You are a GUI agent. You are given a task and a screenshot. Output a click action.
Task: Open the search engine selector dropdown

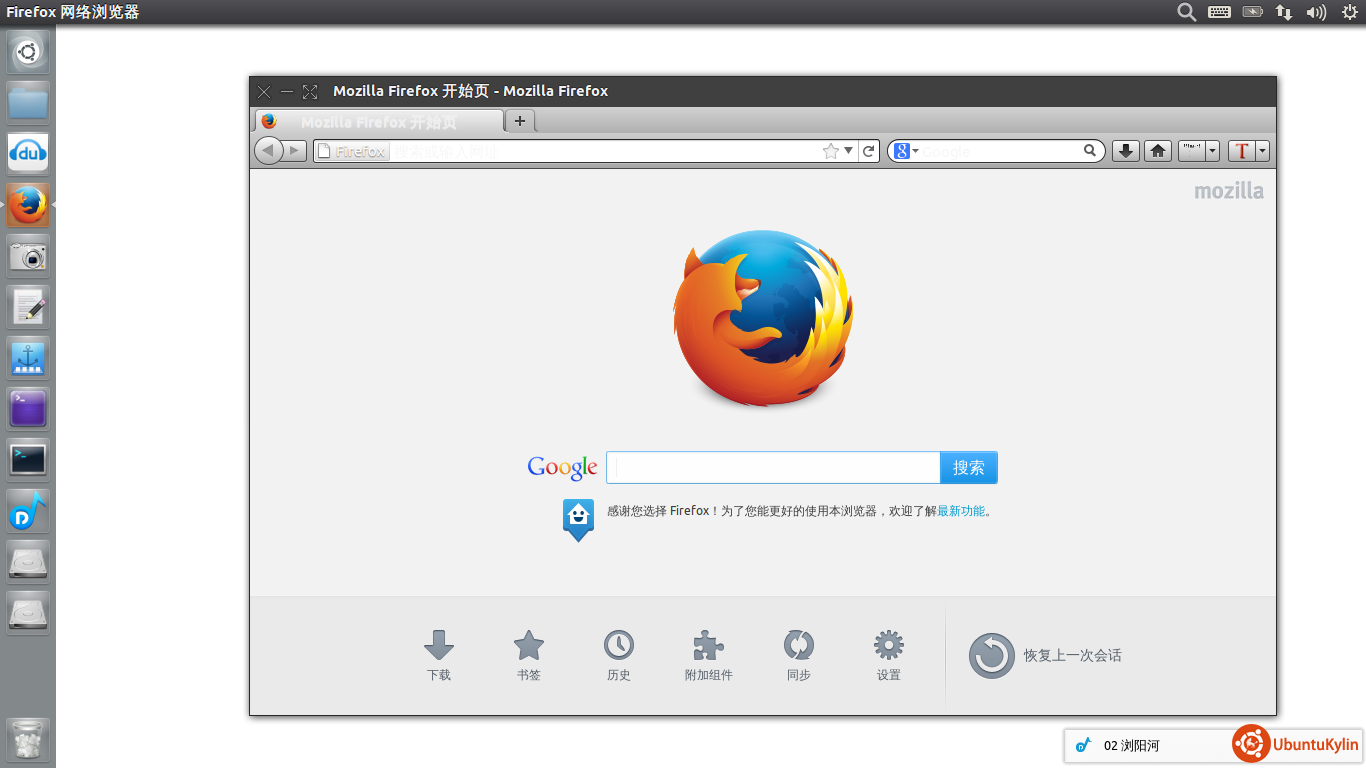click(906, 151)
